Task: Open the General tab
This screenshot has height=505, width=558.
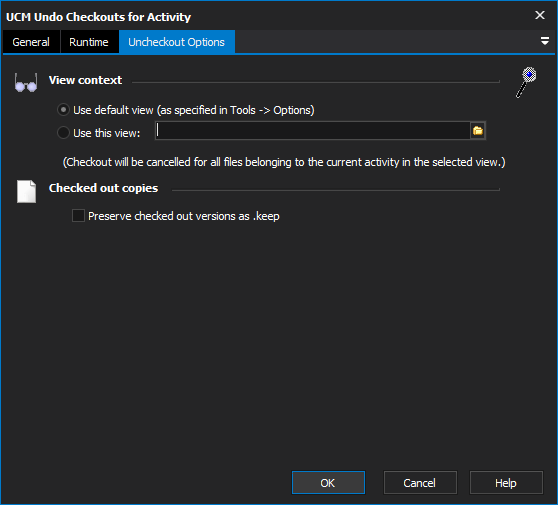Action: 31,42
